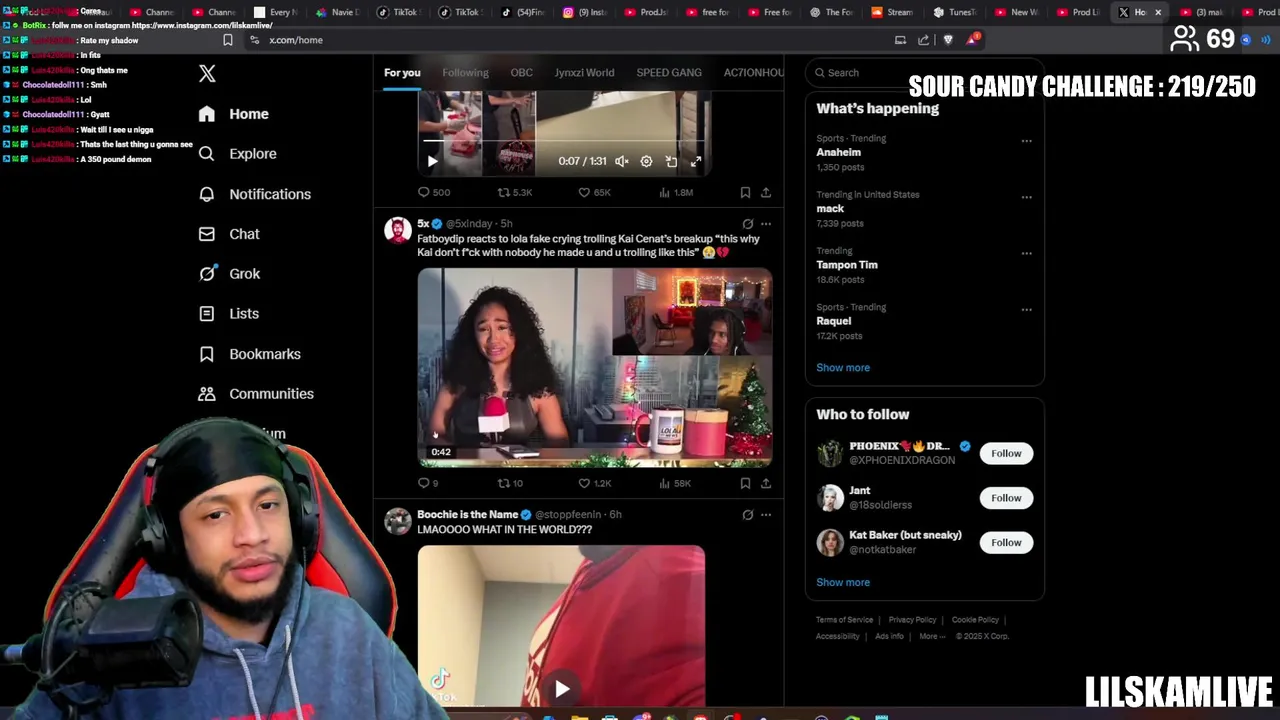Bookmark the top video post
This screenshot has height=720, width=1280.
tap(745, 192)
